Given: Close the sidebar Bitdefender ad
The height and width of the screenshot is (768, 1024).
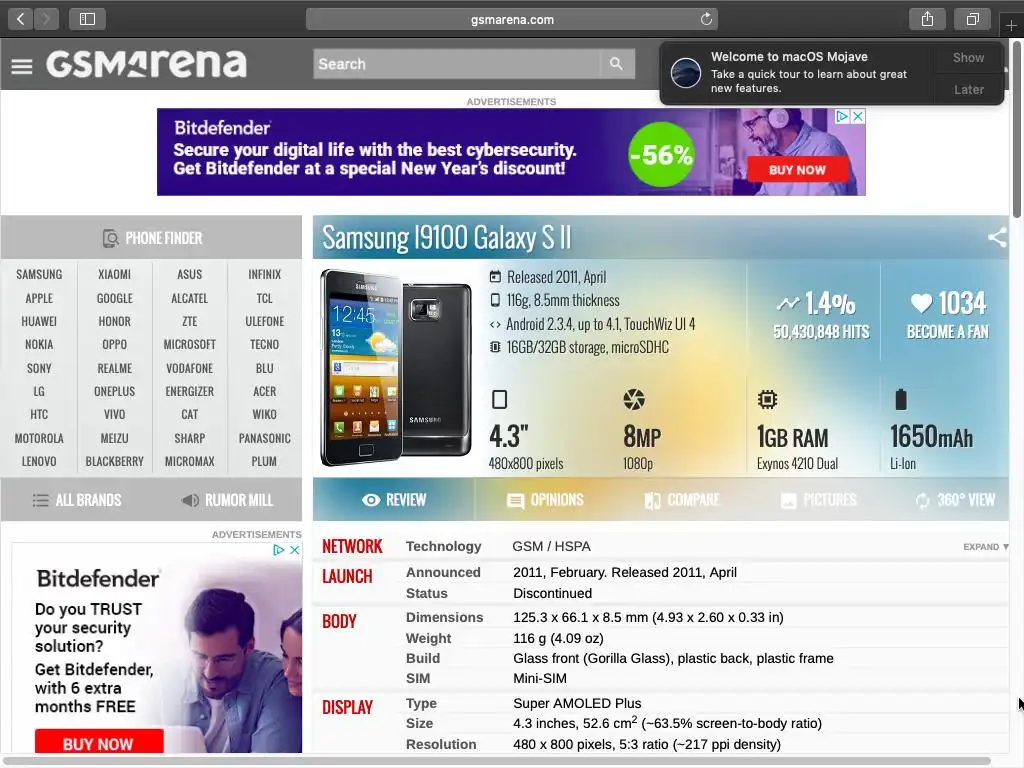Looking at the screenshot, I should click(295, 550).
